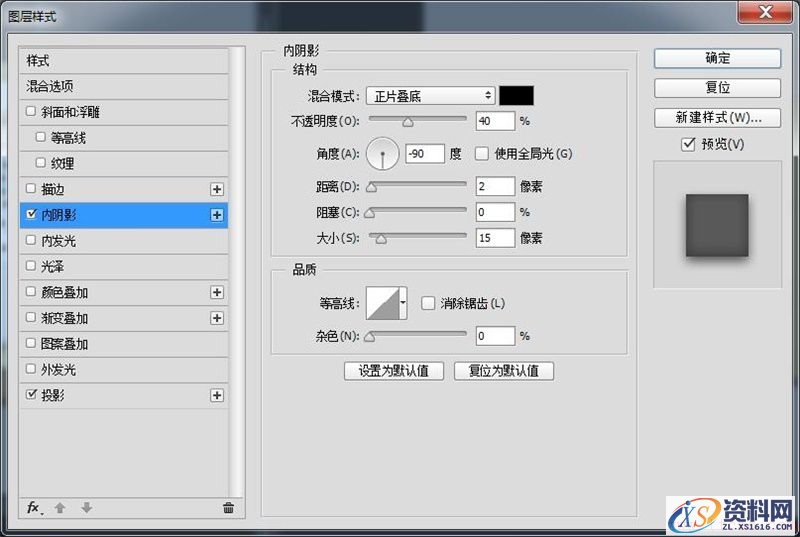Enable the 内发光 checkbox
This screenshot has height=537, width=800.
31,240
